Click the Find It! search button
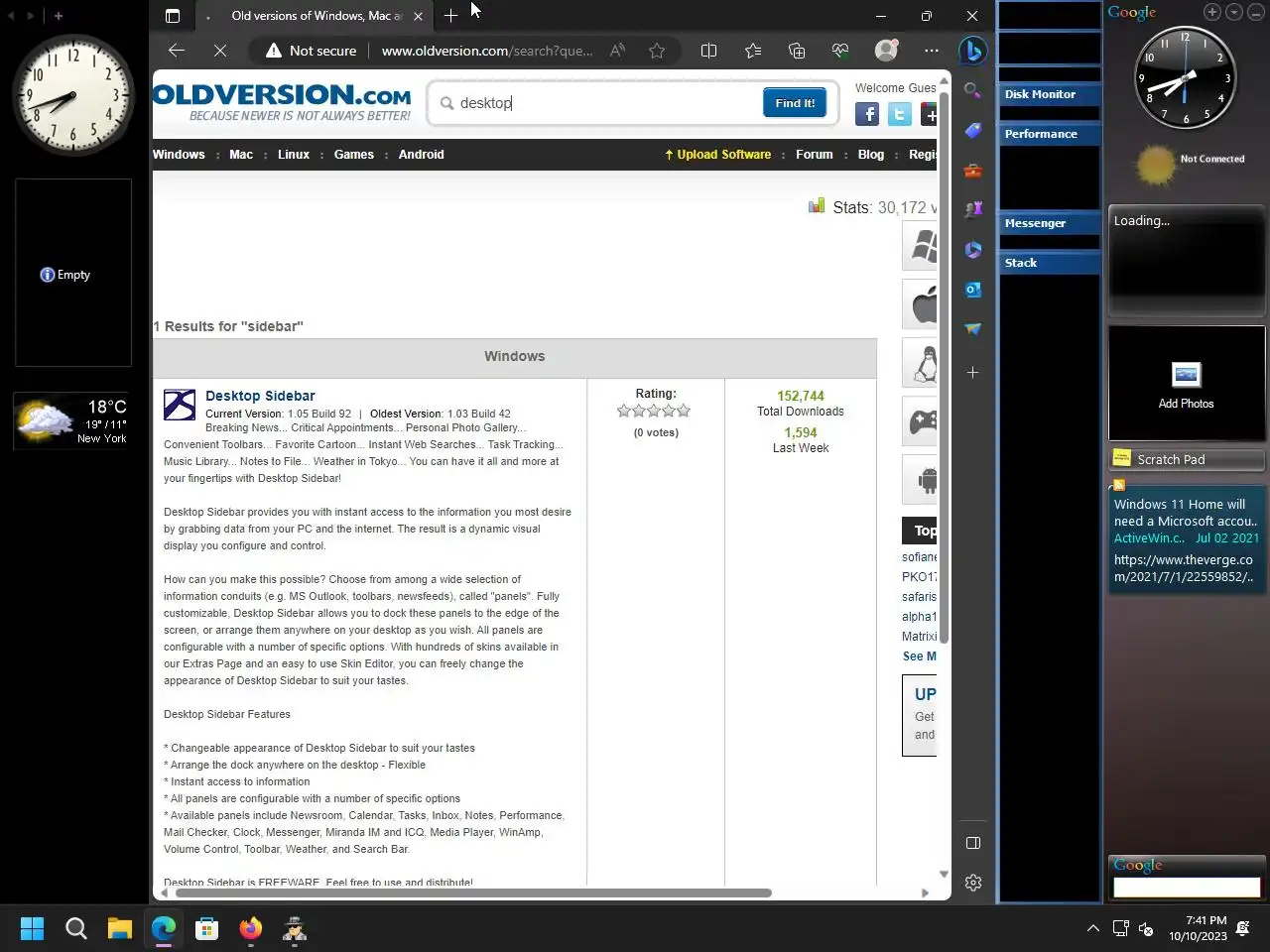 coord(795,103)
